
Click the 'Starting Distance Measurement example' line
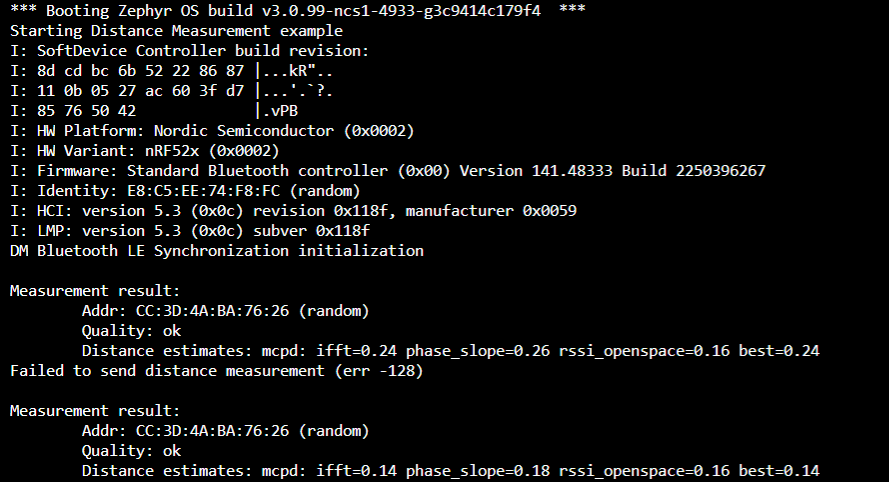point(176,31)
